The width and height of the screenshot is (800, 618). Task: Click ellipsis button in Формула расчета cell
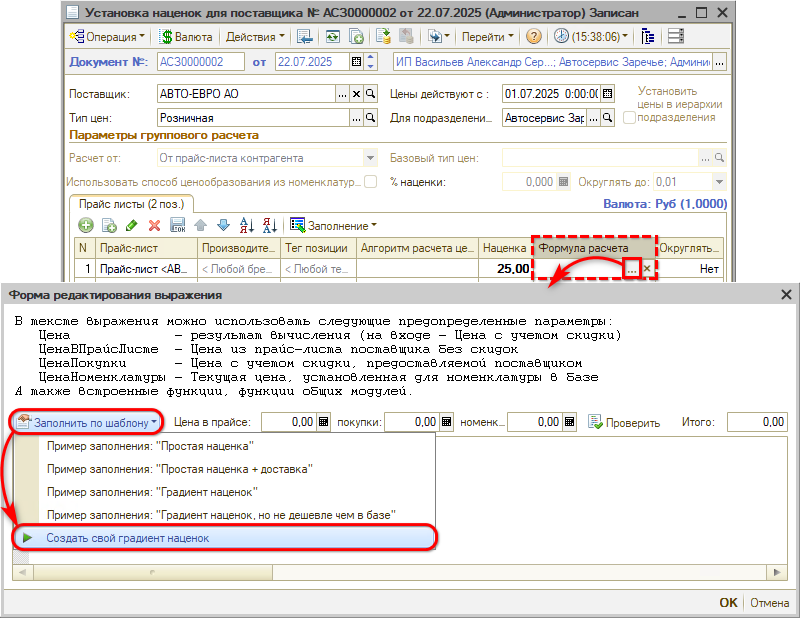click(631, 269)
